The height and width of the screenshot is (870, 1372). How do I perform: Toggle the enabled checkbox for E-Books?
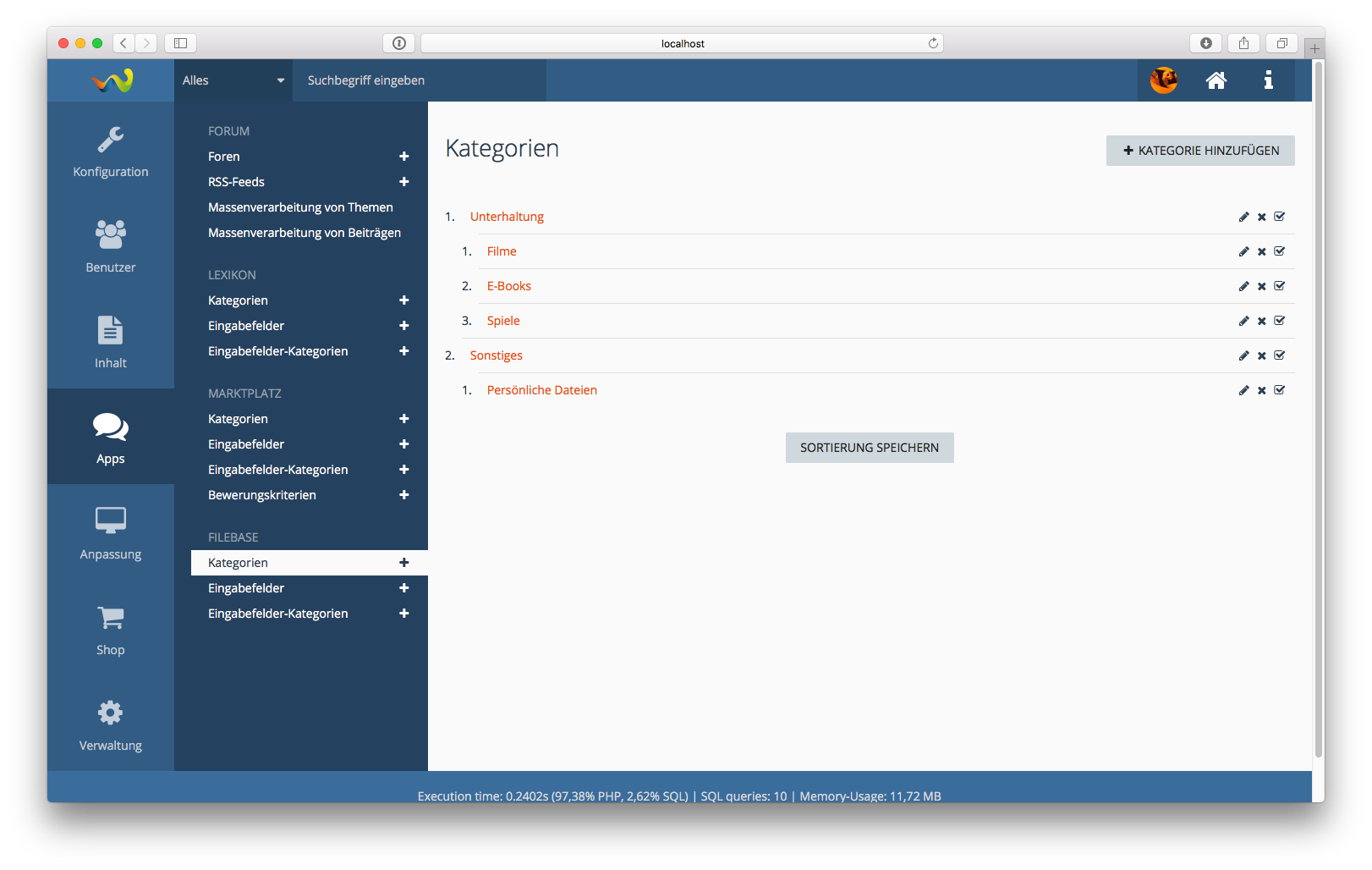tap(1279, 286)
